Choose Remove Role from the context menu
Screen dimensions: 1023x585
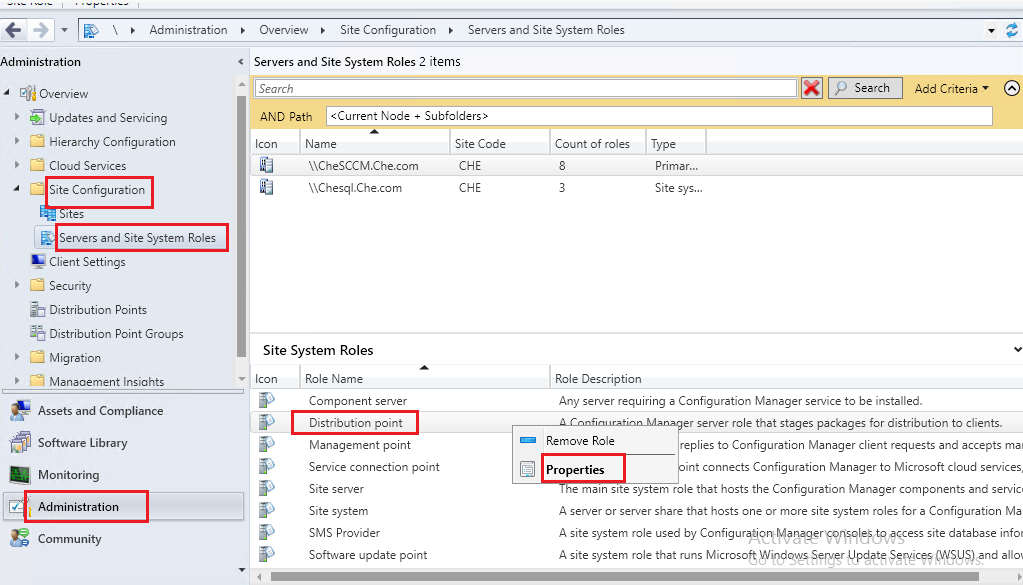[x=580, y=442]
